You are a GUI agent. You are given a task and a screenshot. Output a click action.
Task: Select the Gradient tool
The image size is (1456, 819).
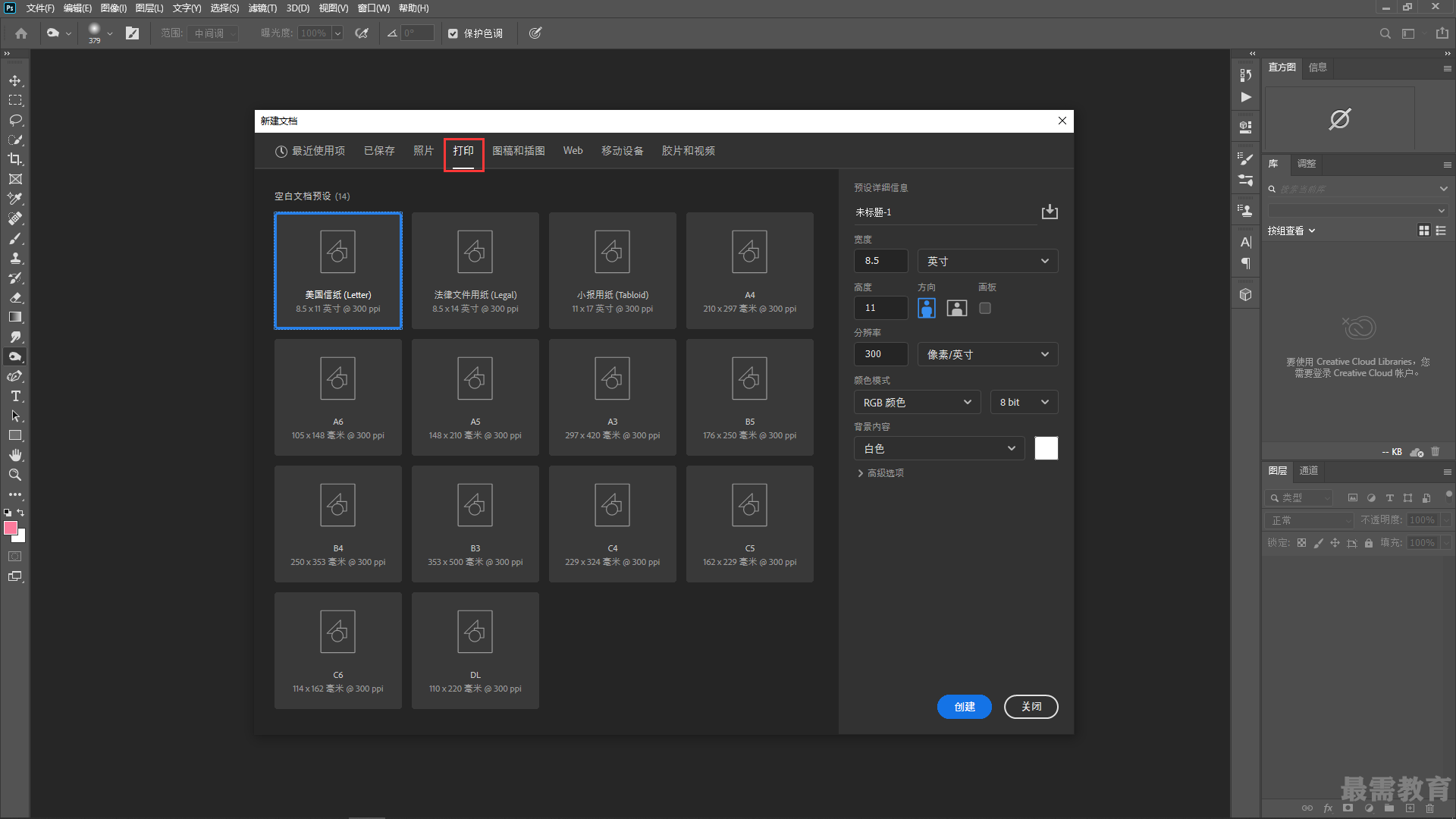[15, 317]
